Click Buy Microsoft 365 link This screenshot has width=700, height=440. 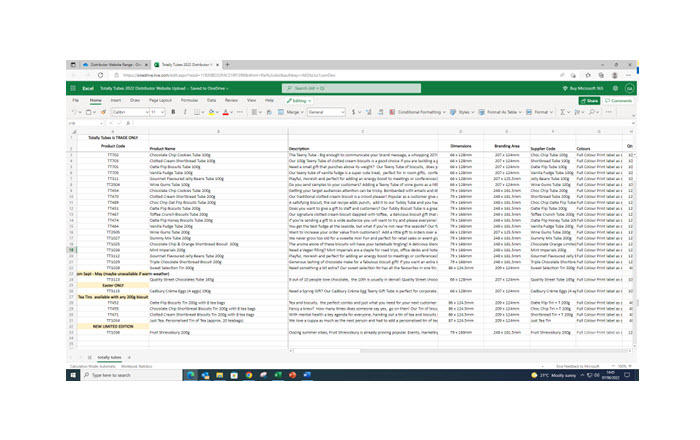tap(583, 88)
